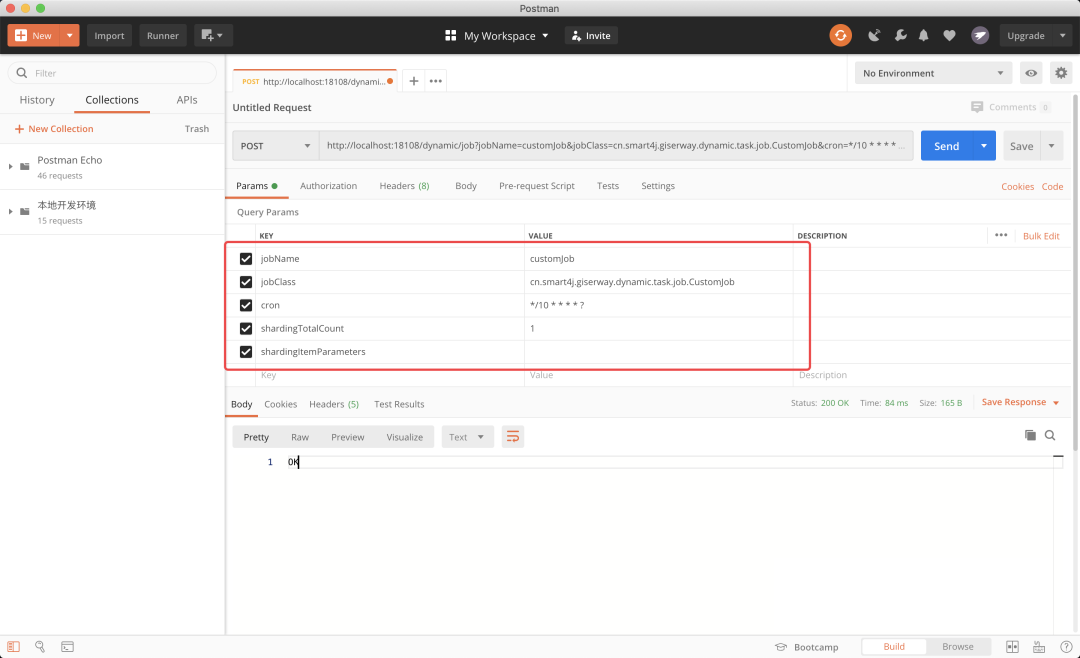Open the wrench settings icon
The width and height of the screenshot is (1080, 658).
(900, 35)
